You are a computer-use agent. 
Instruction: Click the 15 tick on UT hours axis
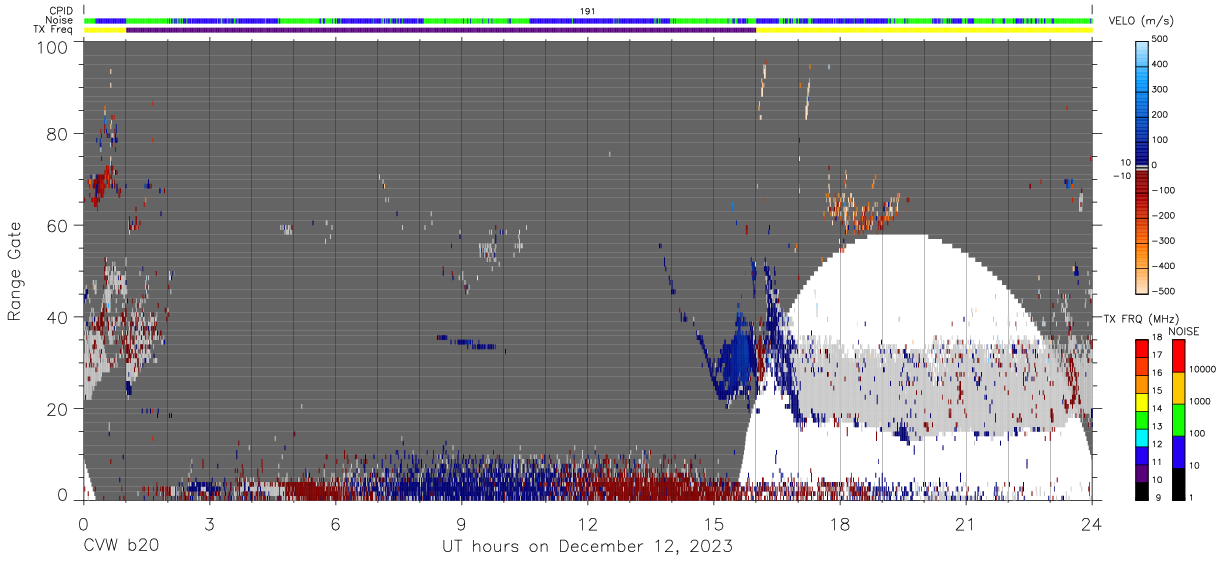714,524
